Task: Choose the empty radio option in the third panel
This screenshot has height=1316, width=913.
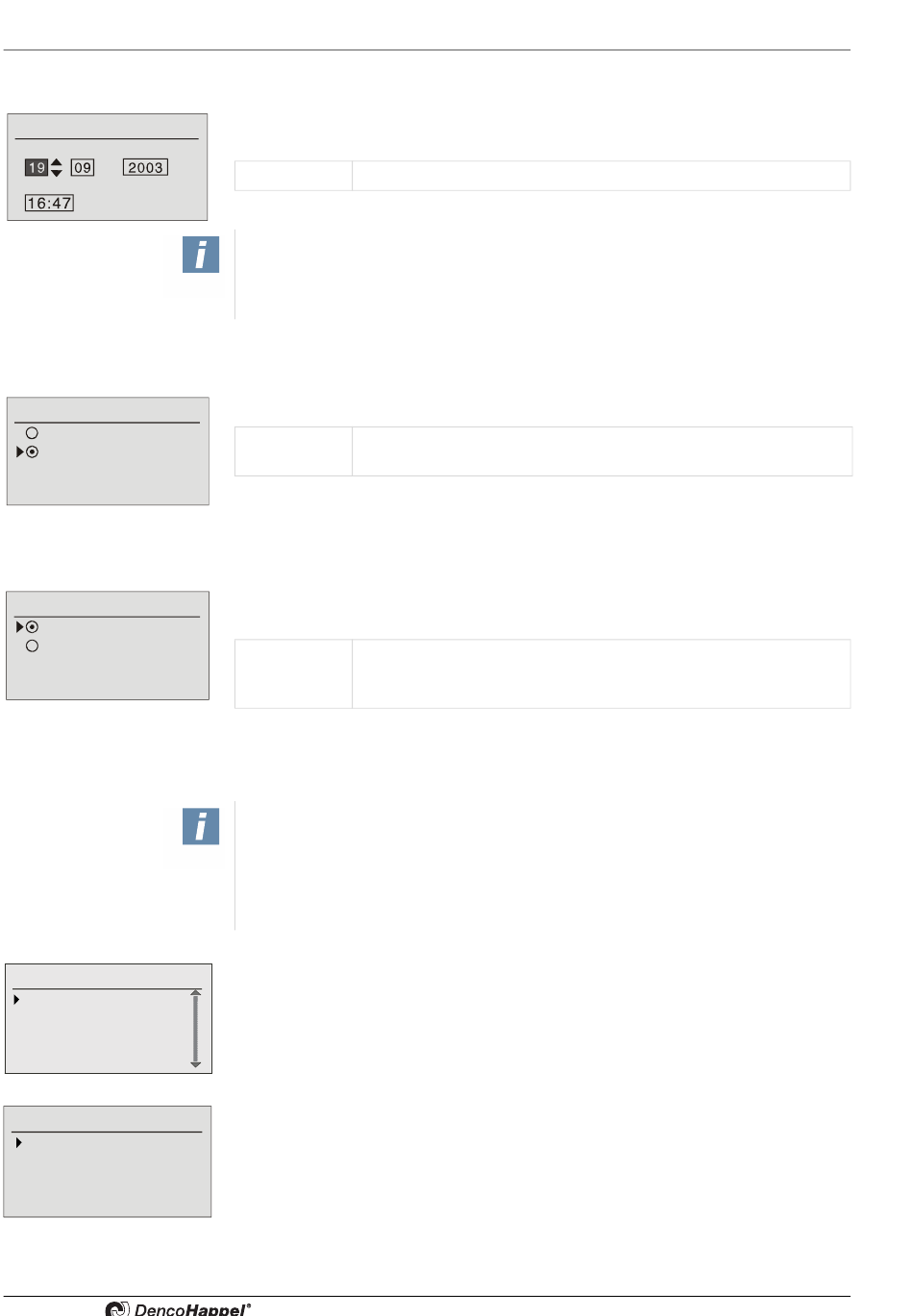Action: (32, 646)
